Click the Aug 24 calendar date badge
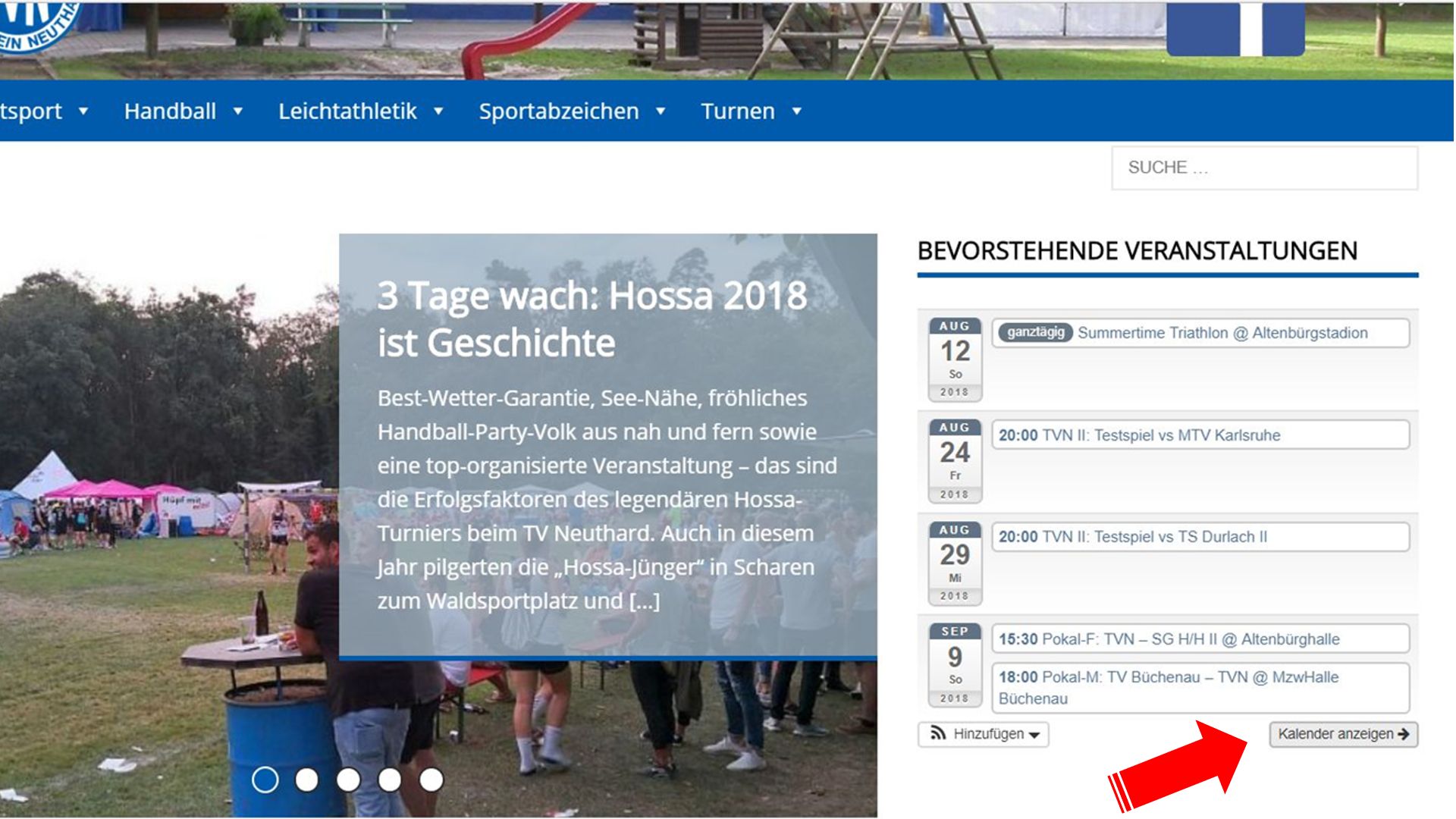The height and width of the screenshot is (819, 1456). coord(955,461)
